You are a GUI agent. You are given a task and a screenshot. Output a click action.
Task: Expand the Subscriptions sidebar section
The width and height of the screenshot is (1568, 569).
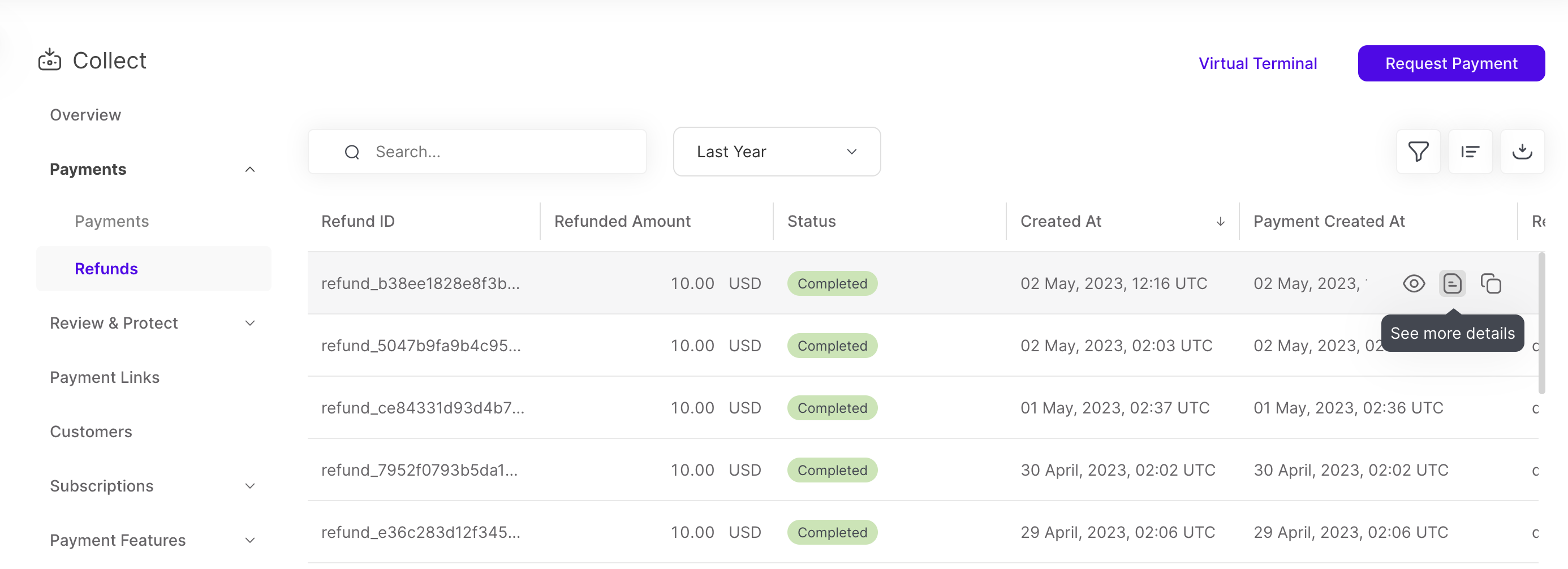click(249, 486)
